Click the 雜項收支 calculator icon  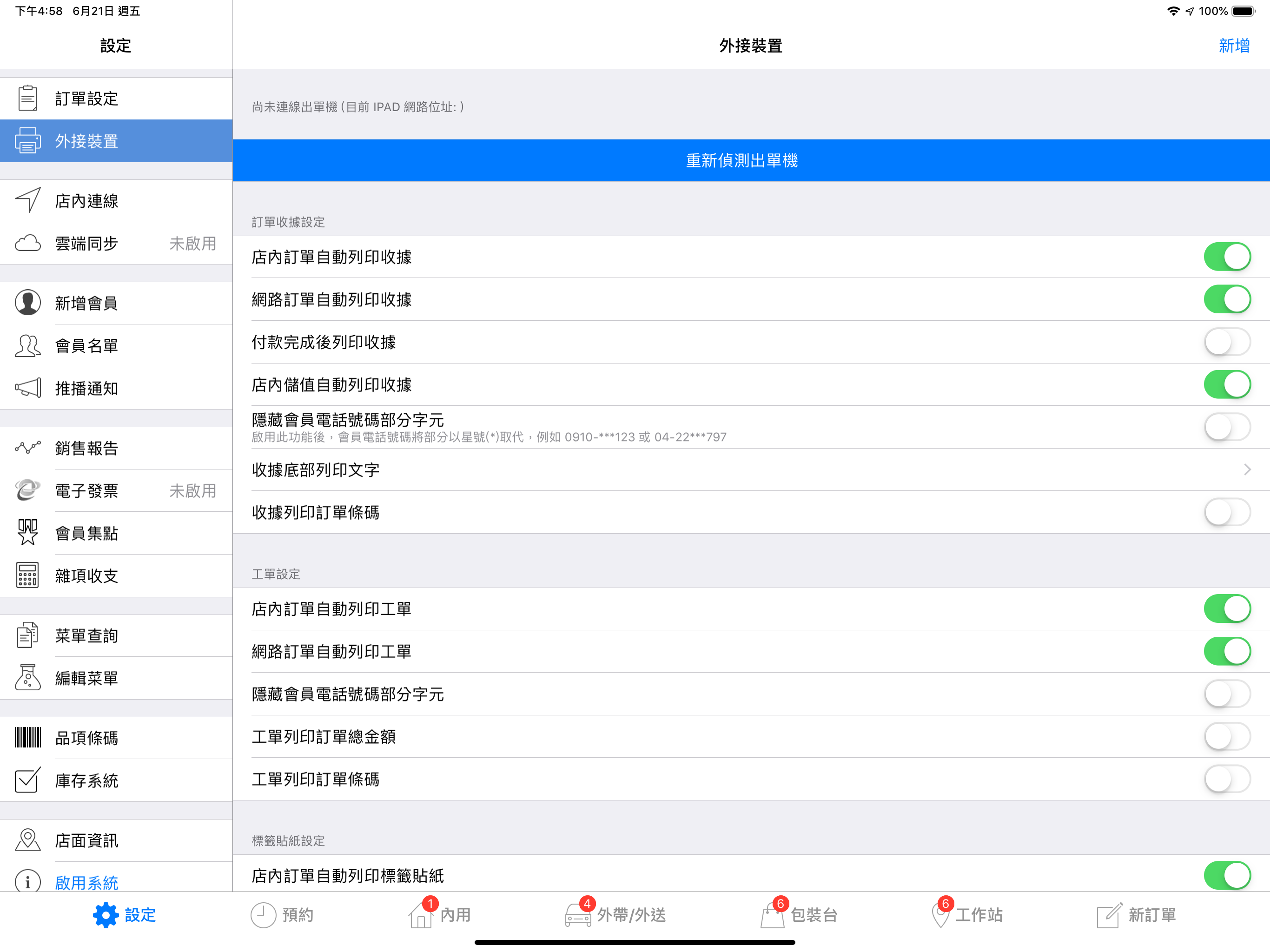(x=27, y=575)
